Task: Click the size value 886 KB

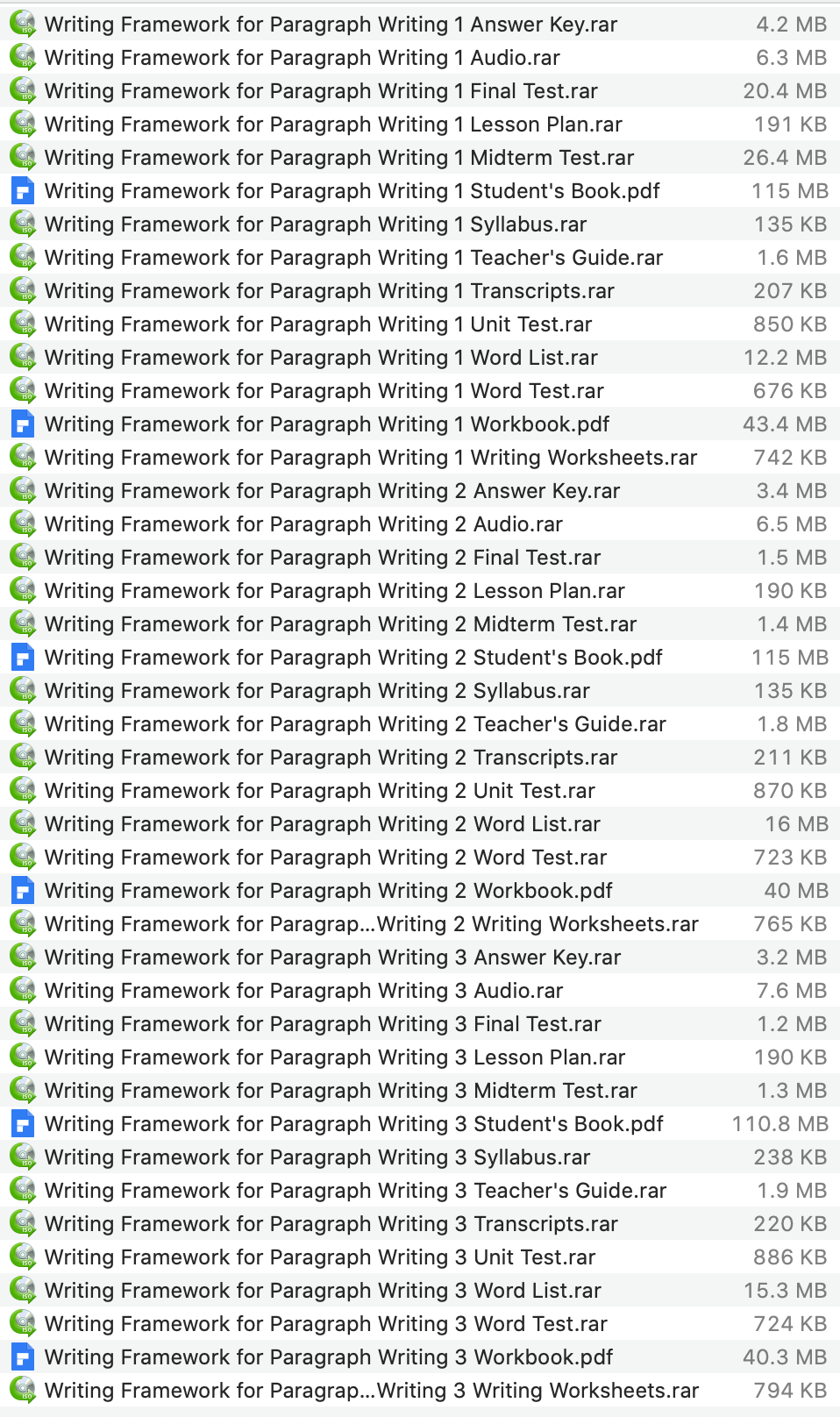Action: pos(790,1257)
